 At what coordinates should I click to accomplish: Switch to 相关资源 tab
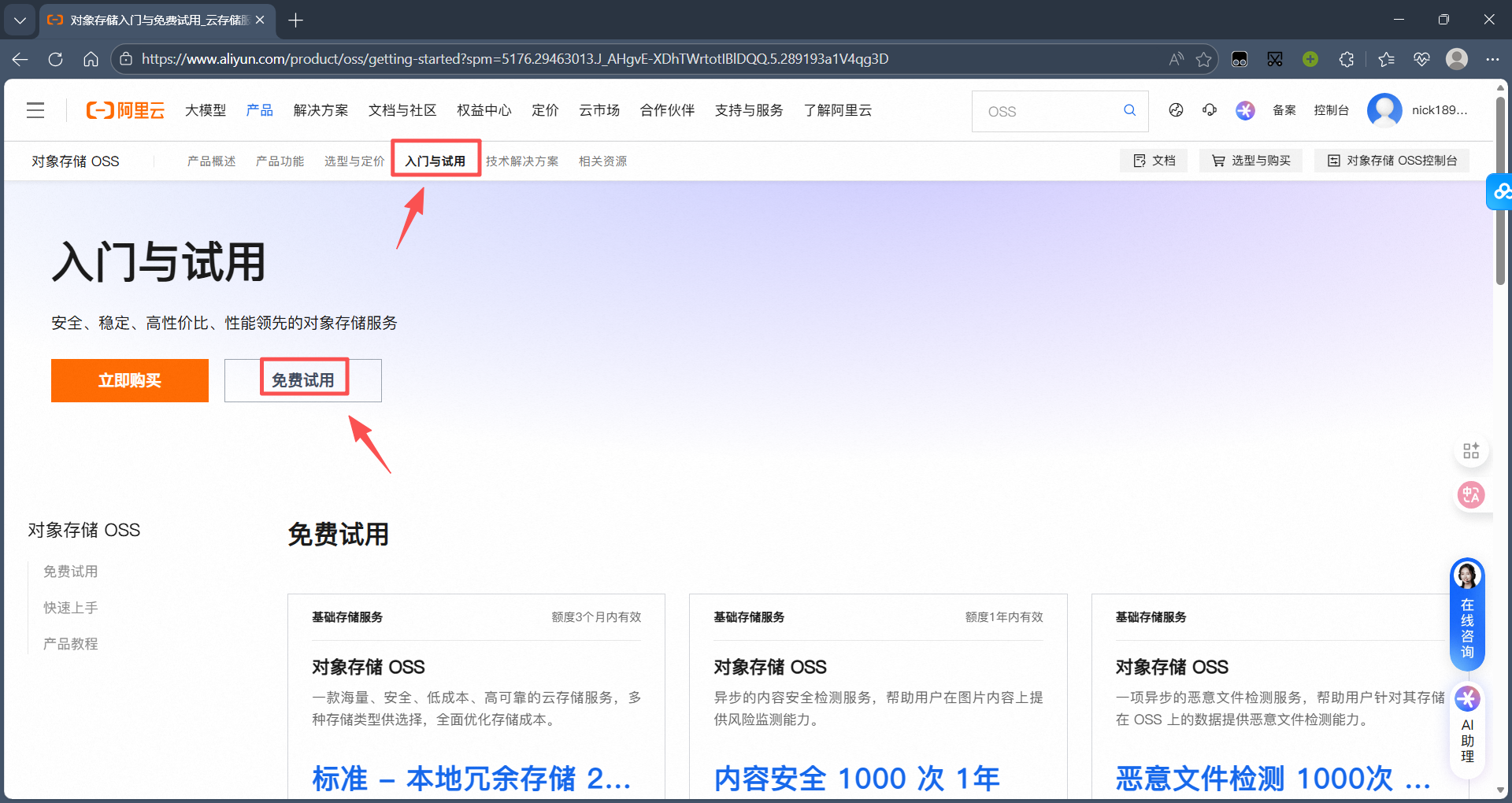(x=603, y=161)
